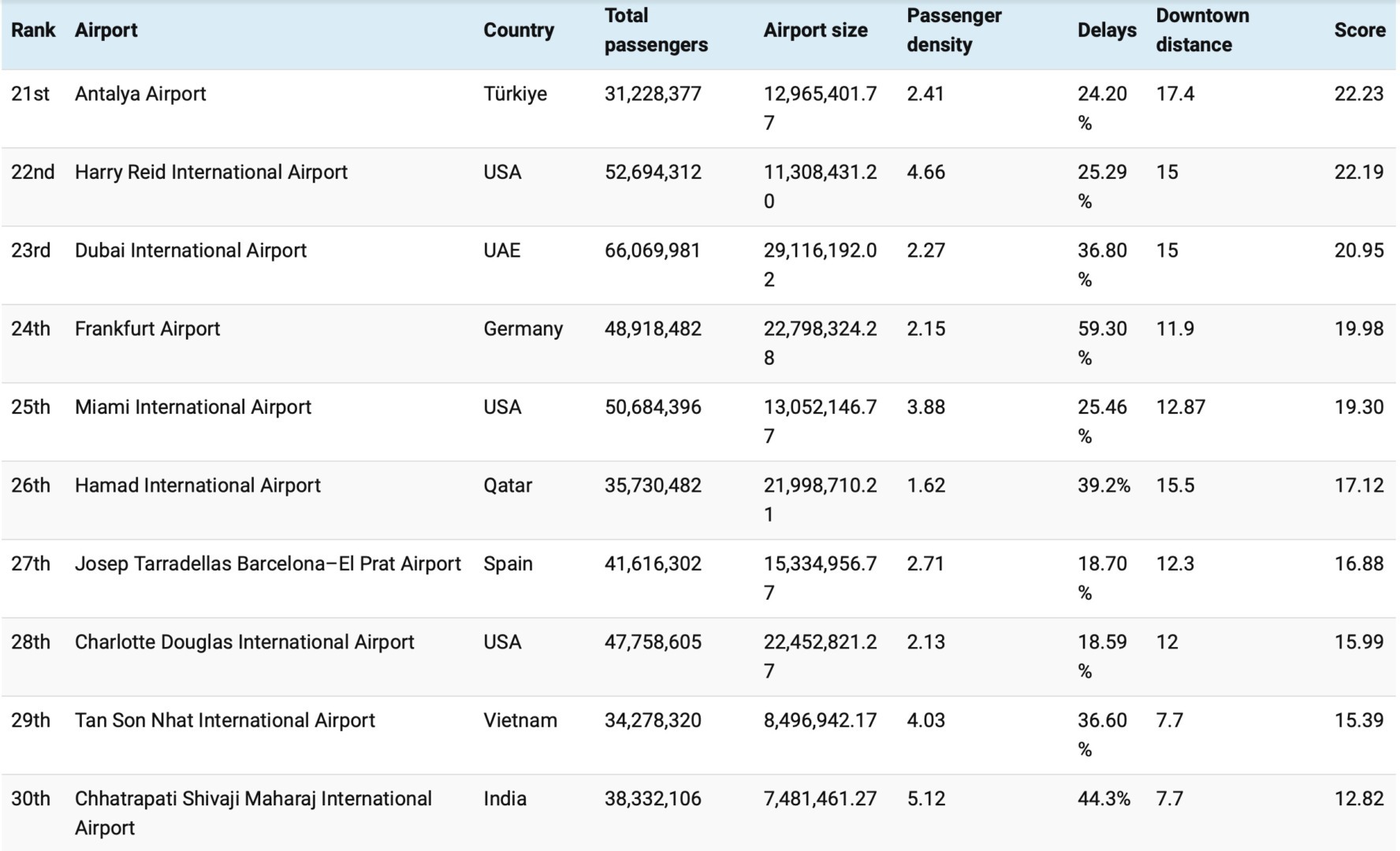Screen dimensions: 1400x851
Task: Sort by Downtown distance header
Action: click(x=1202, y=30)
